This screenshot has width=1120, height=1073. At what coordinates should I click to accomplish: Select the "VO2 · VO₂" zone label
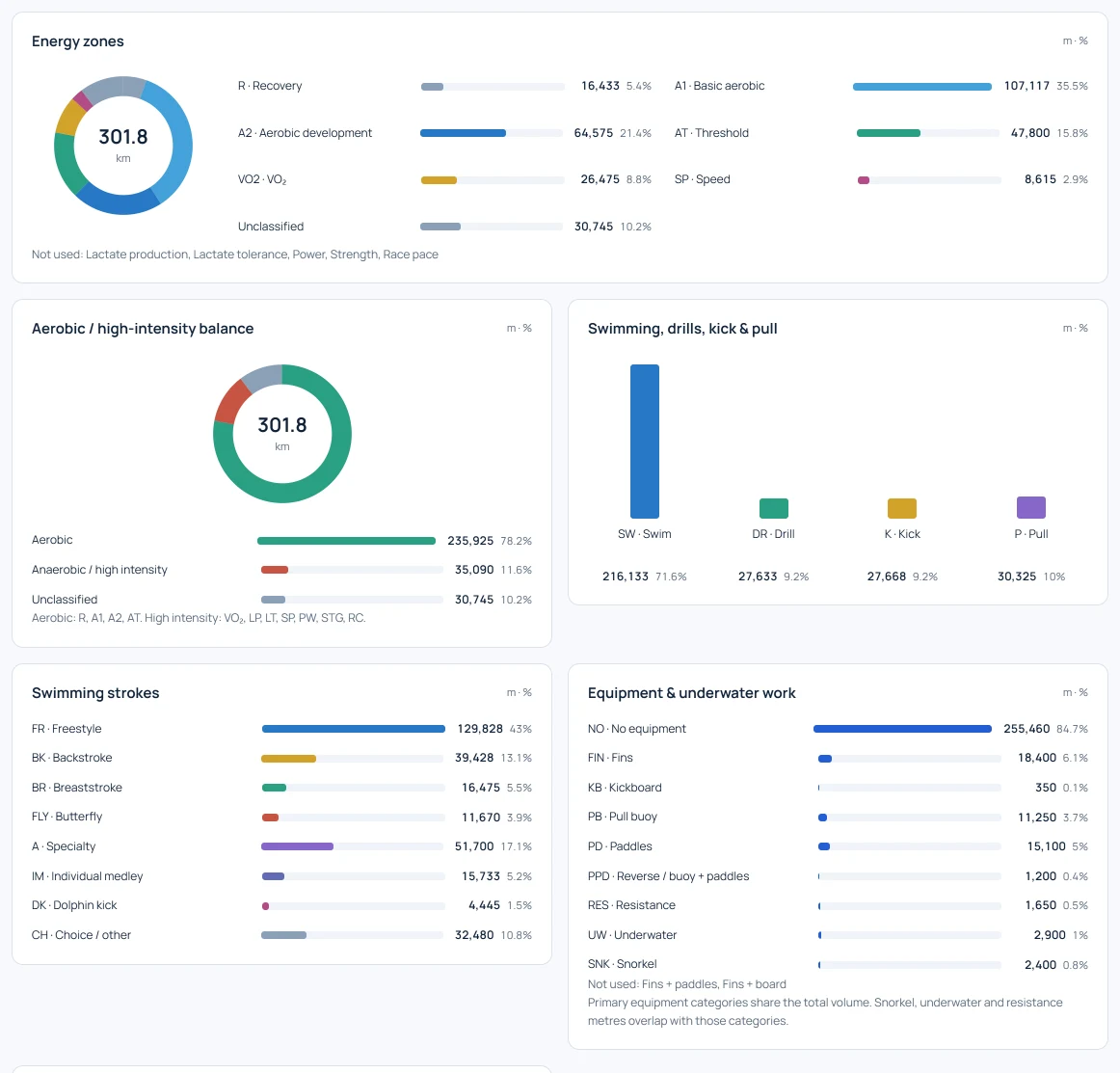[x=262, y=179]
